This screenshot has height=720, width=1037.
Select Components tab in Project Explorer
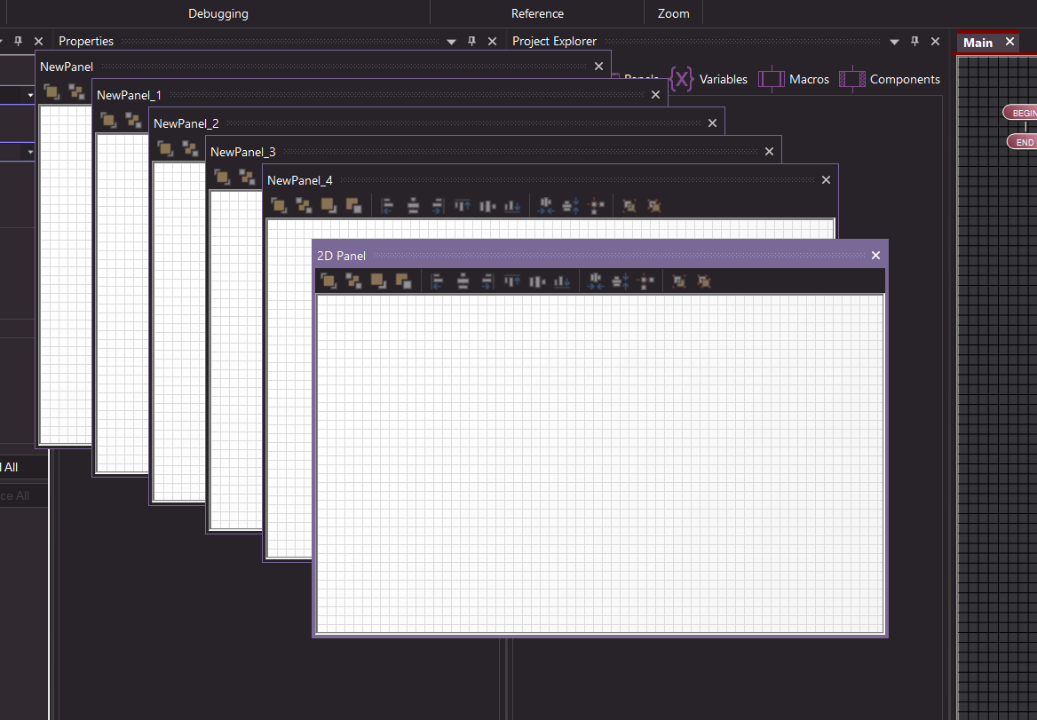tap(890, 79)
